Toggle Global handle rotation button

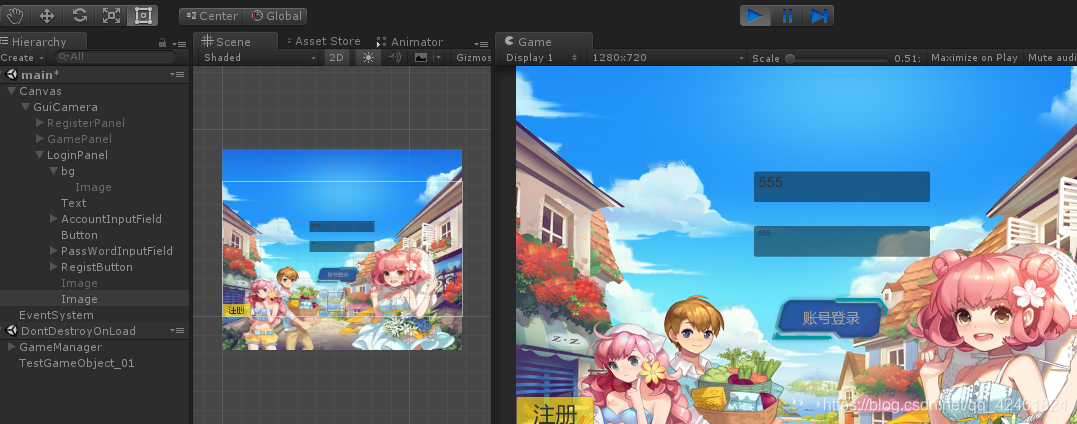pos(275,16)
